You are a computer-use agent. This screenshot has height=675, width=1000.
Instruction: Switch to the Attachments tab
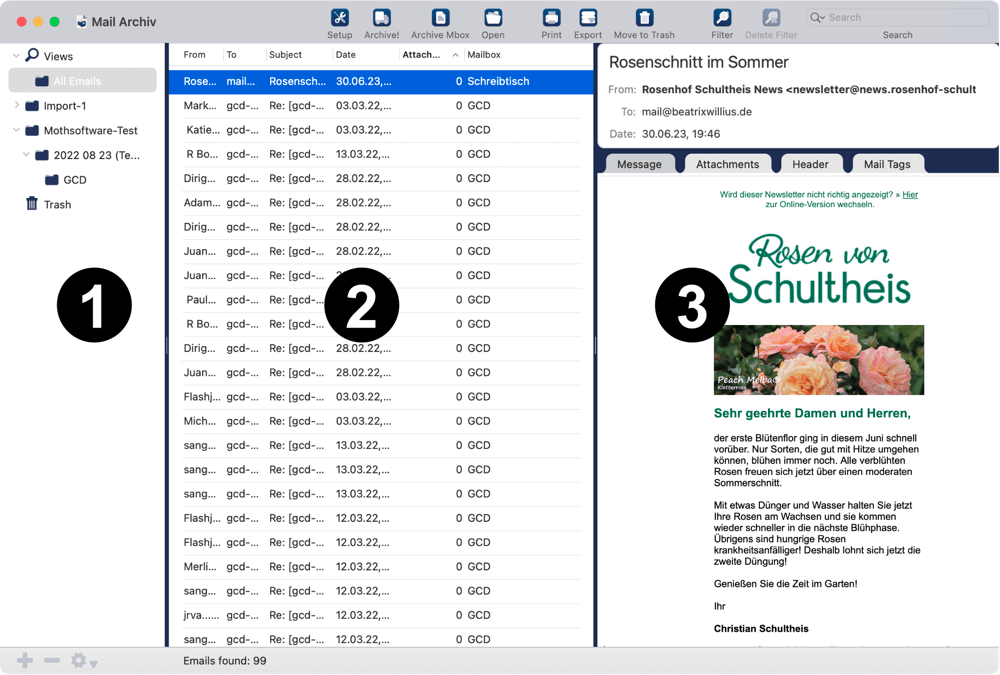pos(727,164)
